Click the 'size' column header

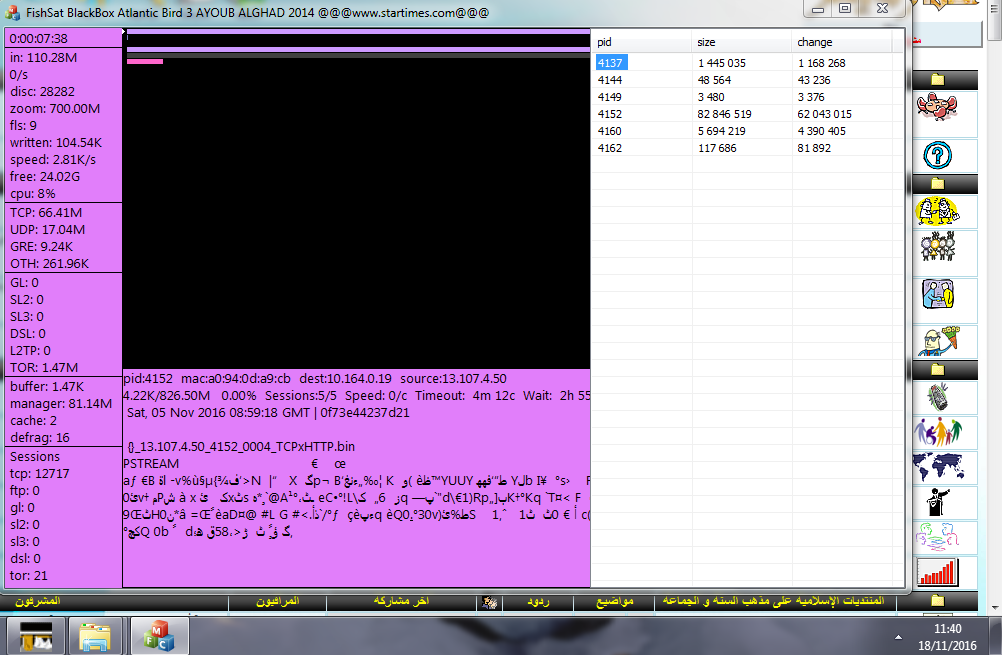click(x=707, y=42)
